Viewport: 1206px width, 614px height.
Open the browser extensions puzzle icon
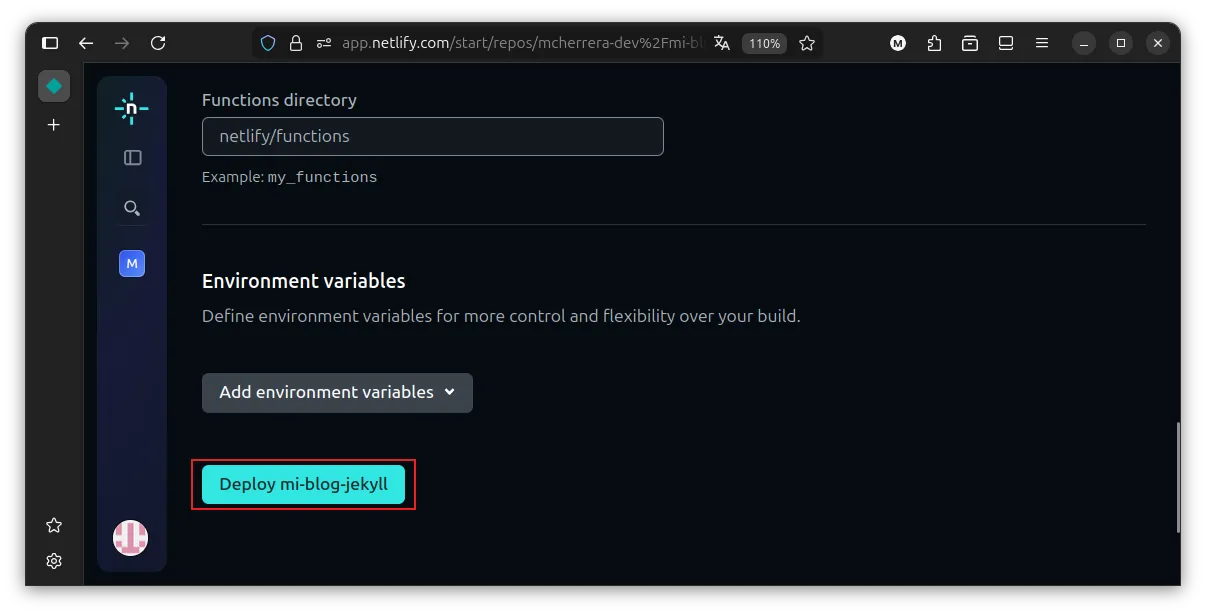pos(934,43)
